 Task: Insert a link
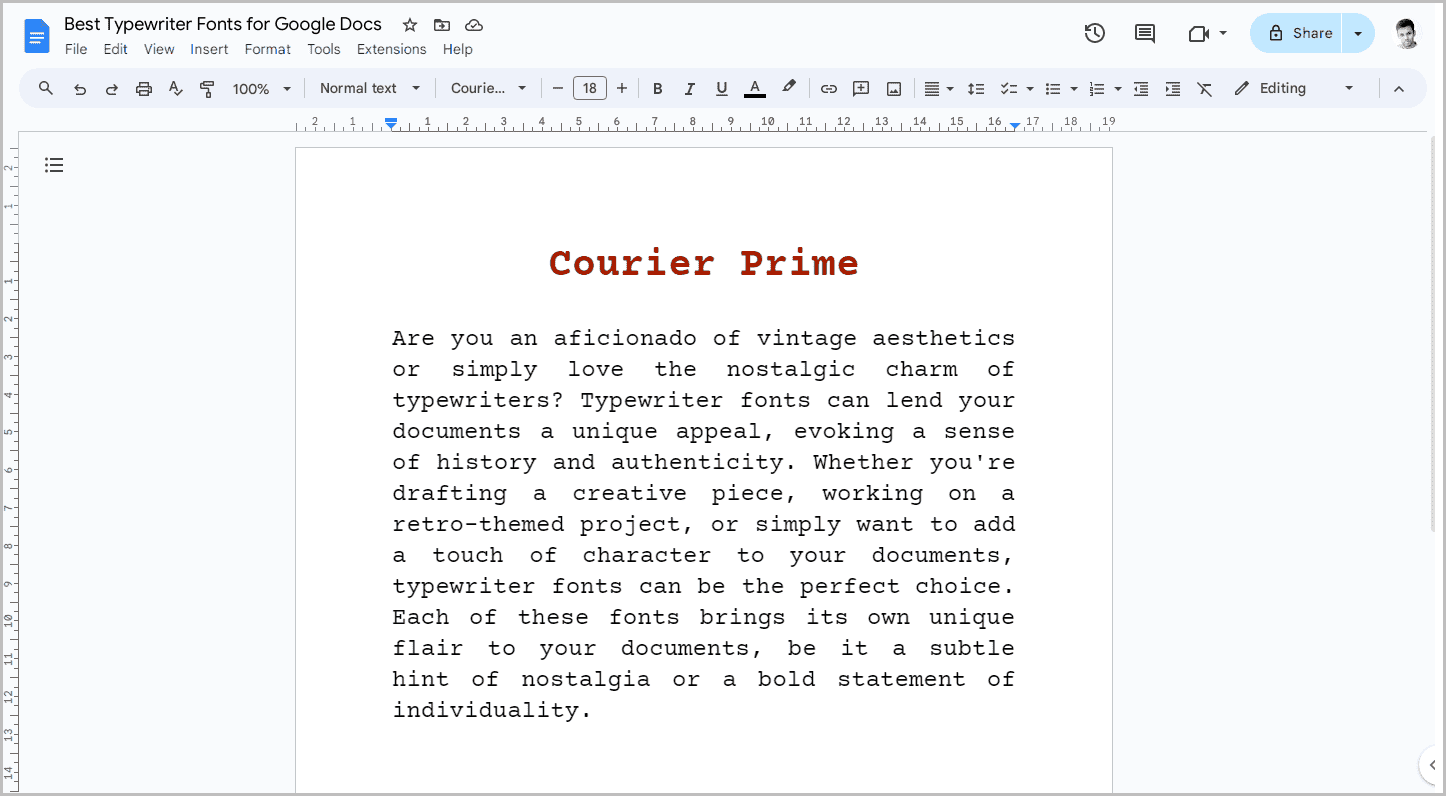(829, 89)
